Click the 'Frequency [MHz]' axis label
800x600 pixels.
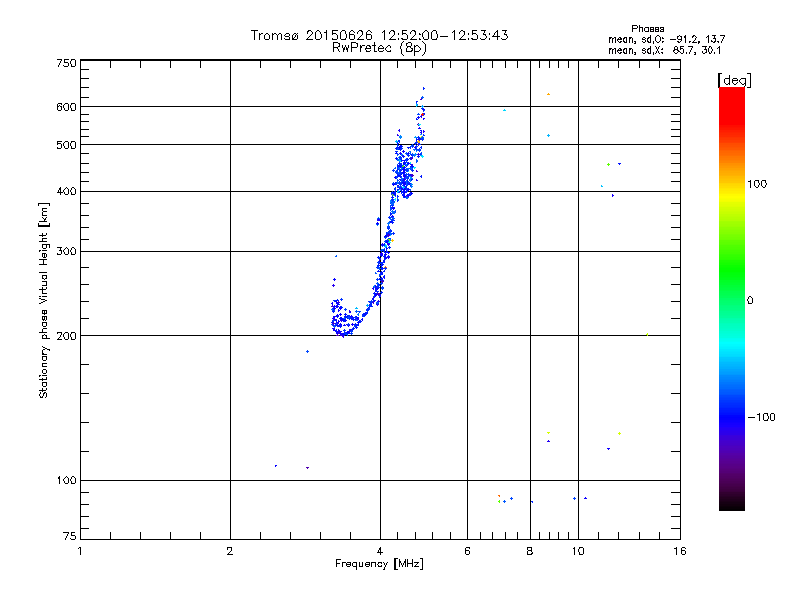(x=379, y=564)
